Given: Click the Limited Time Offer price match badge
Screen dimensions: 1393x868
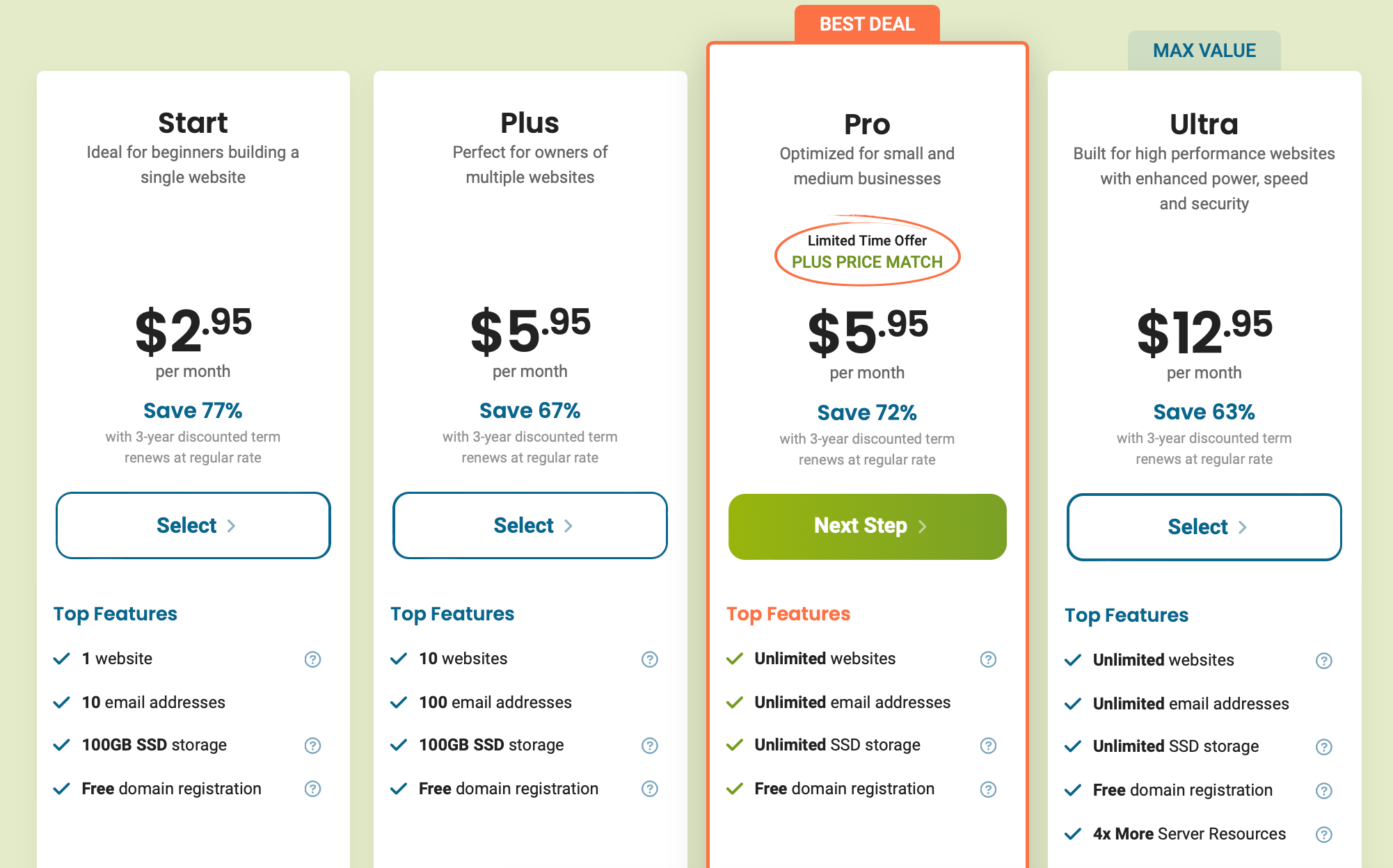Looking at the screenshot, I should pos(867,252).
